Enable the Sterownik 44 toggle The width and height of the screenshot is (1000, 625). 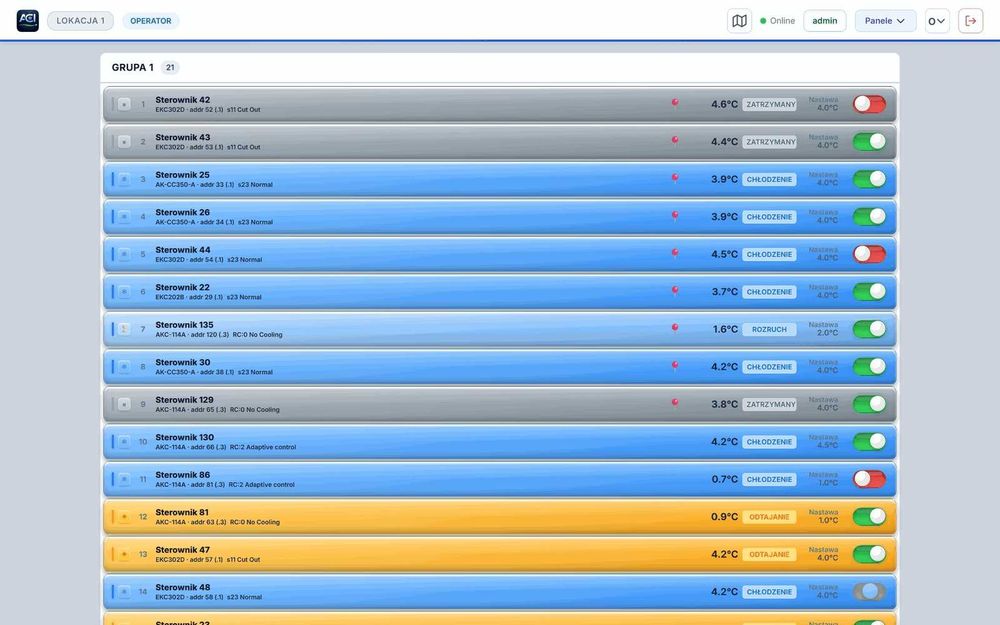(x=869, y=254)
